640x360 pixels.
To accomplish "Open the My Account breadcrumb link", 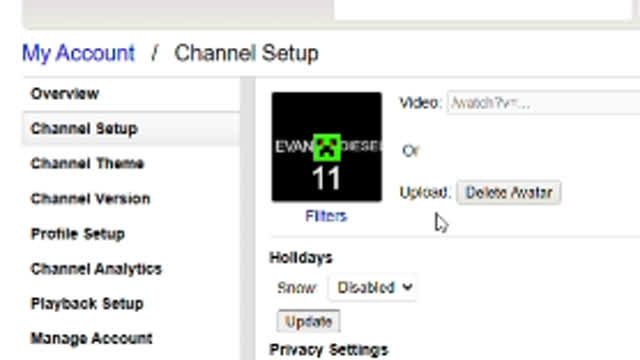I will (78, 53).
